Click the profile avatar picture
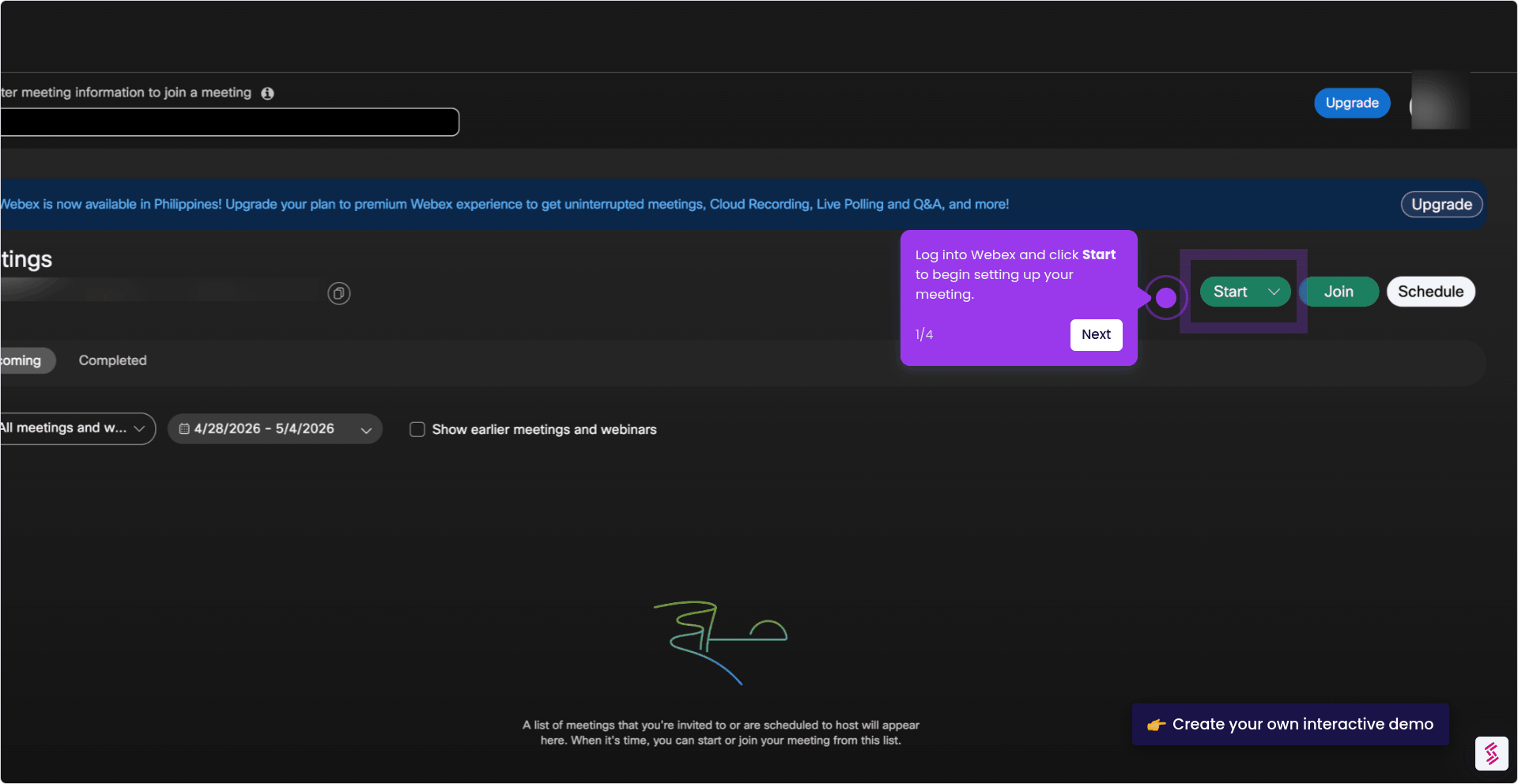Viewport: 1518px width, 784px height. click(1440, 102)
